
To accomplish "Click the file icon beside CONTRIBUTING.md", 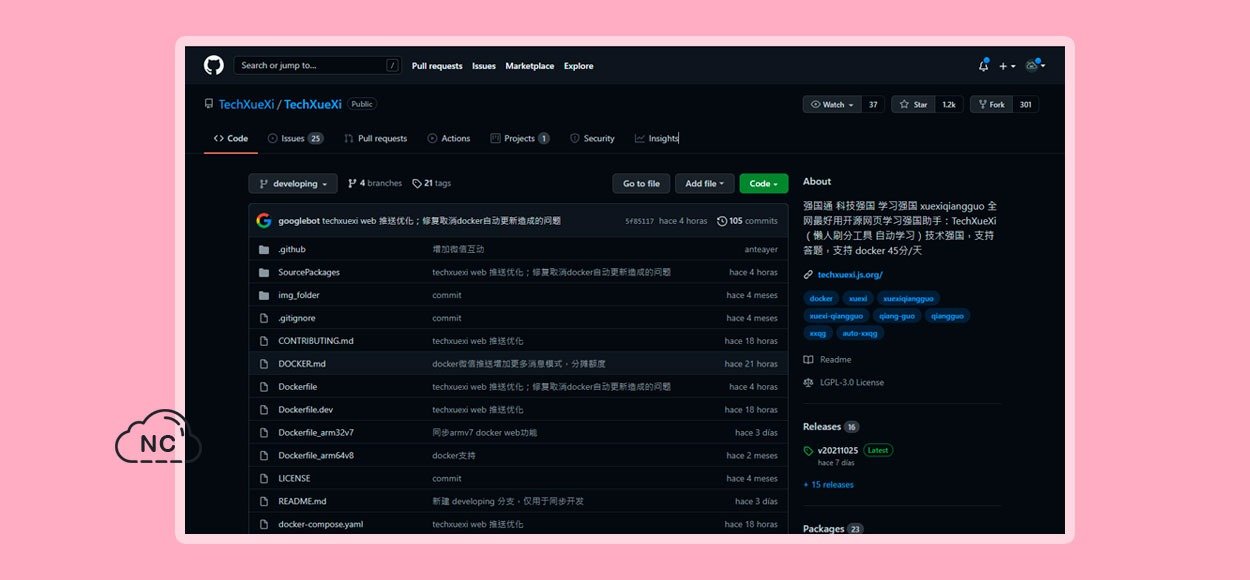I will click(x=264, y=341).
